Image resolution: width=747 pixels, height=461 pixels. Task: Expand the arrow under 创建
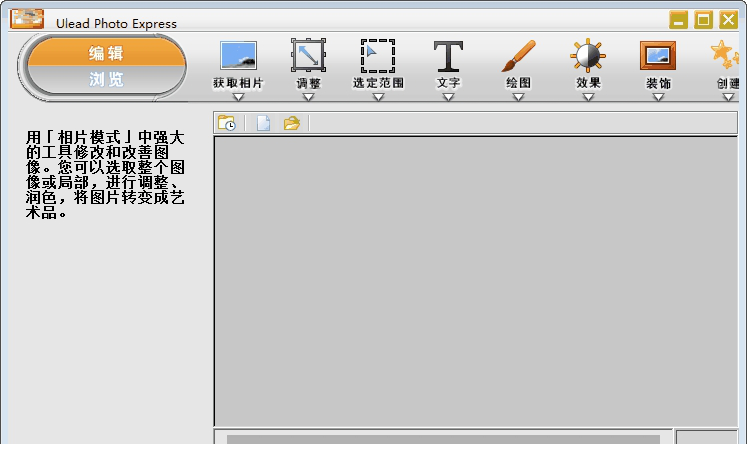click(728, 97)
